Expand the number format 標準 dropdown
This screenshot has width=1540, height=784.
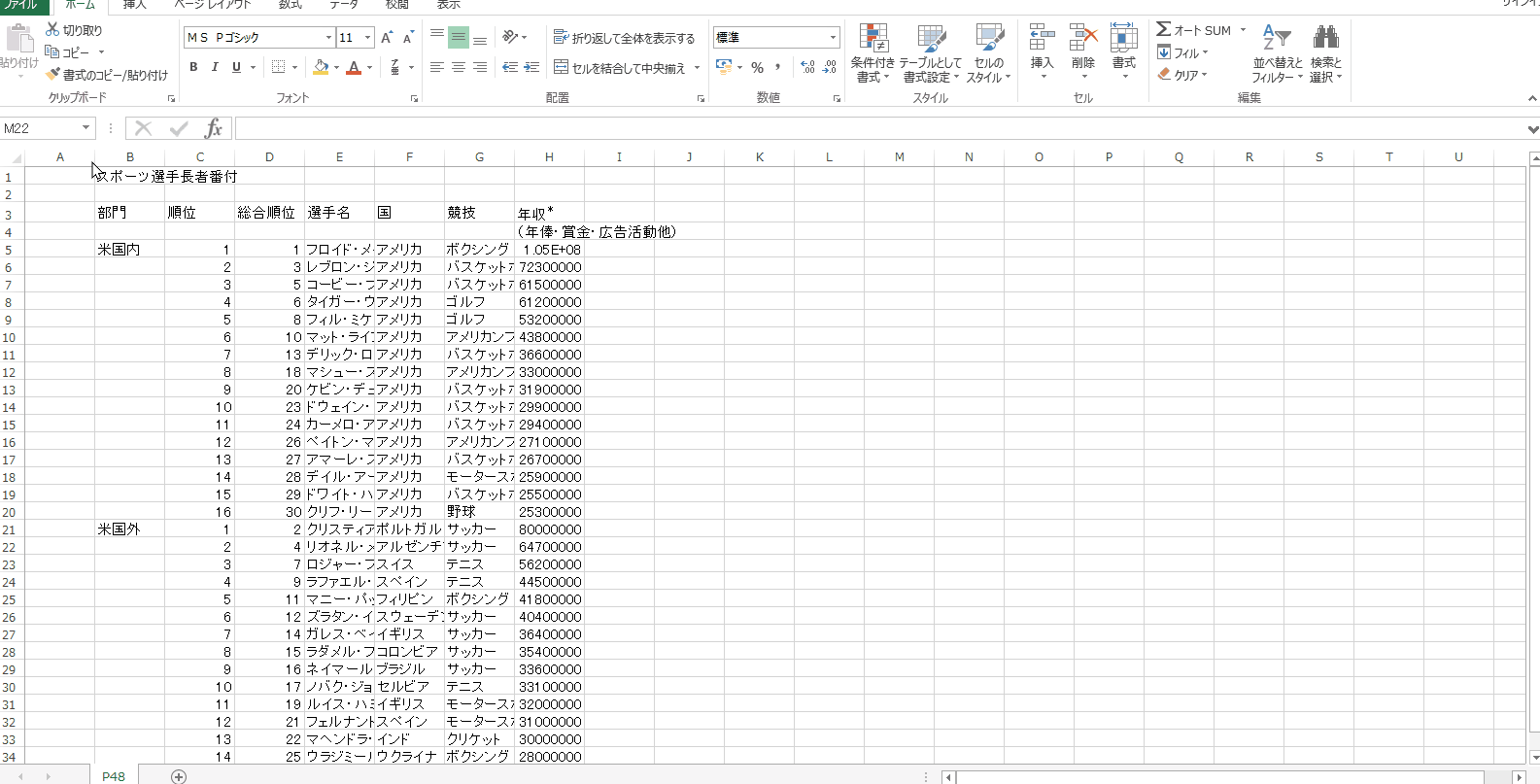[x=833, y=38]
